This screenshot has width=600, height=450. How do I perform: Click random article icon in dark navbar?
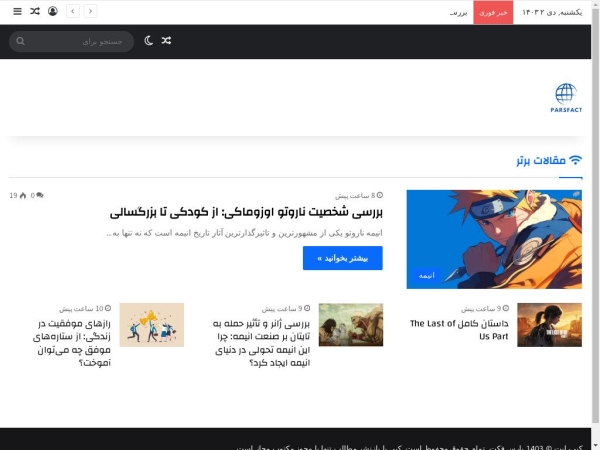click(x=166, y=40)
